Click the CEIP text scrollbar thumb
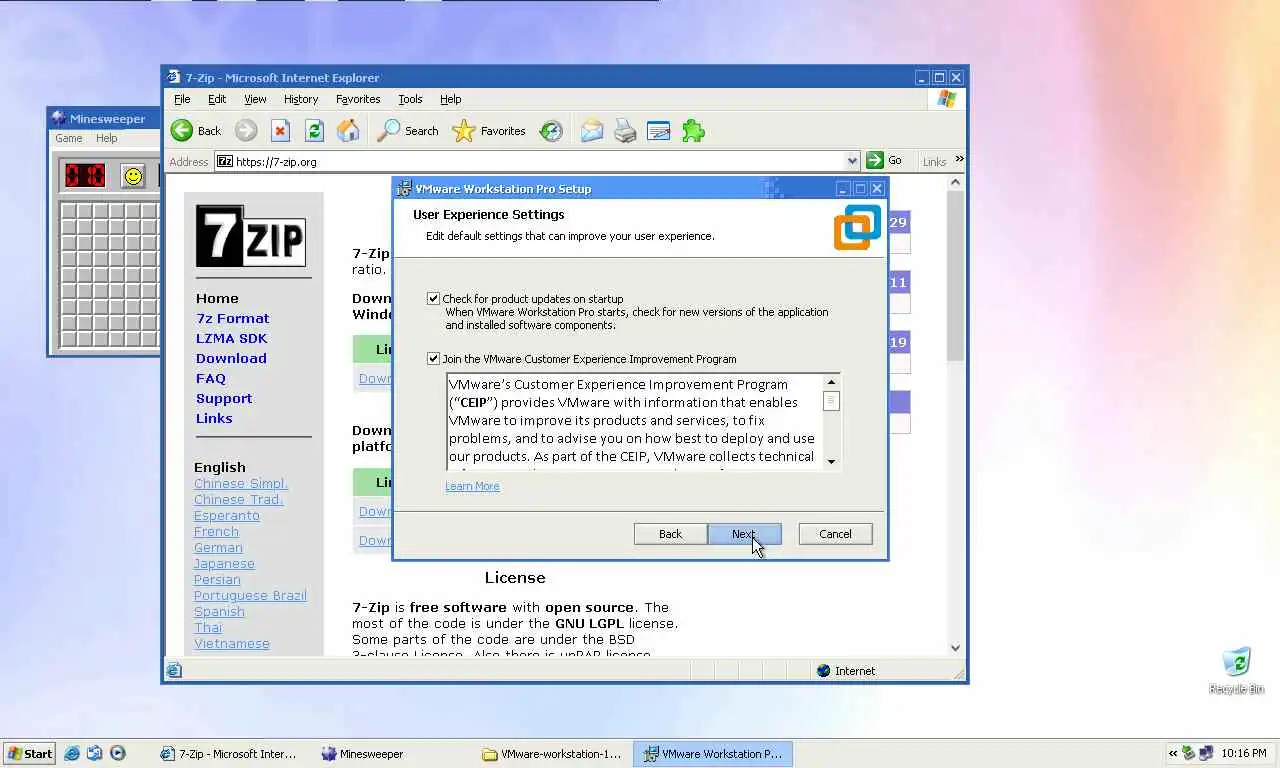1280x768 pixels. pos(831,401)
